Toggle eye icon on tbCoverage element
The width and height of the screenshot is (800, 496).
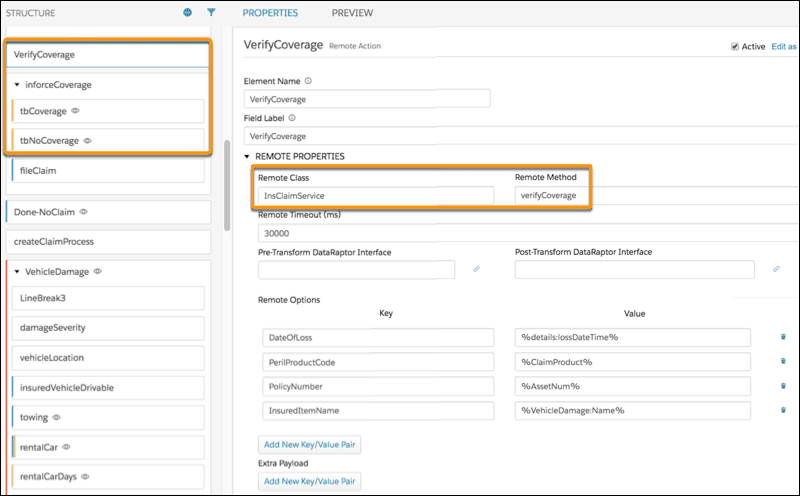76,111
